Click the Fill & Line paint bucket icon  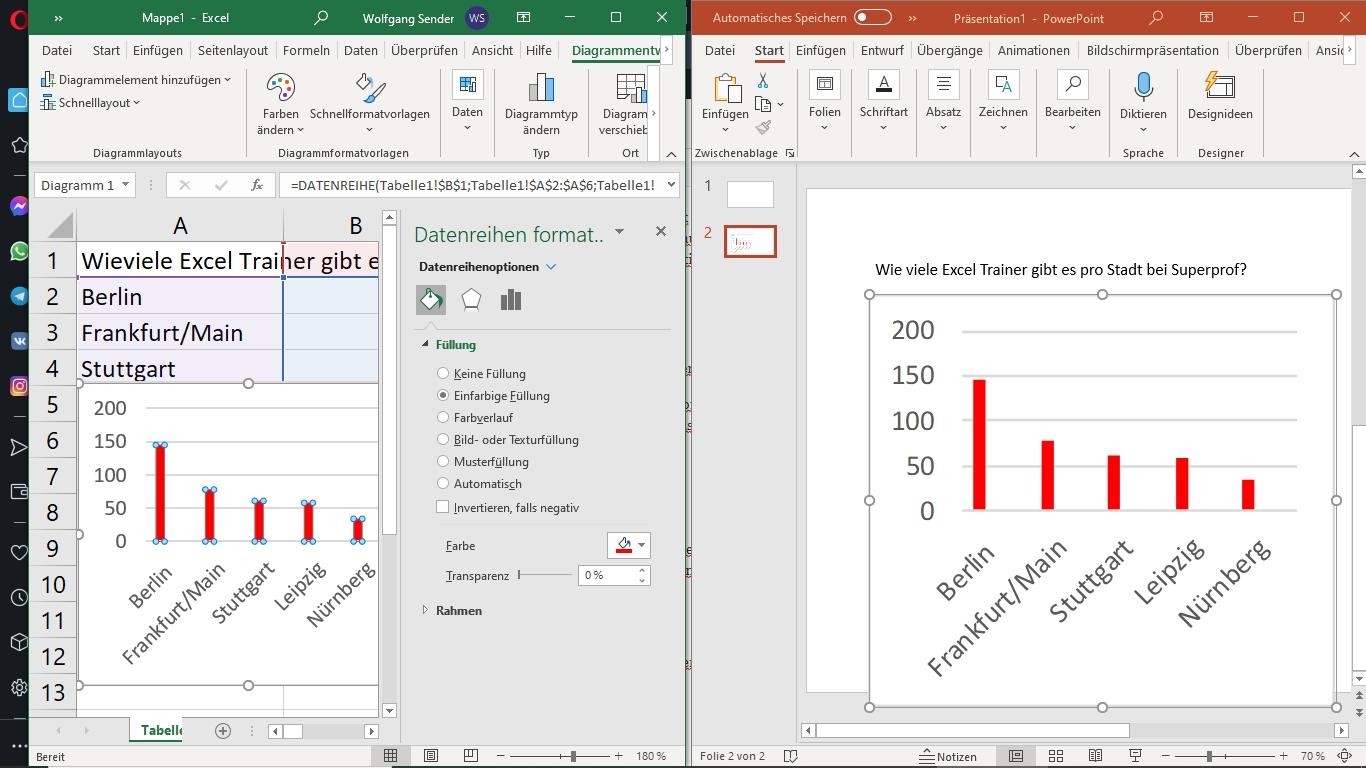coord(431,300)
